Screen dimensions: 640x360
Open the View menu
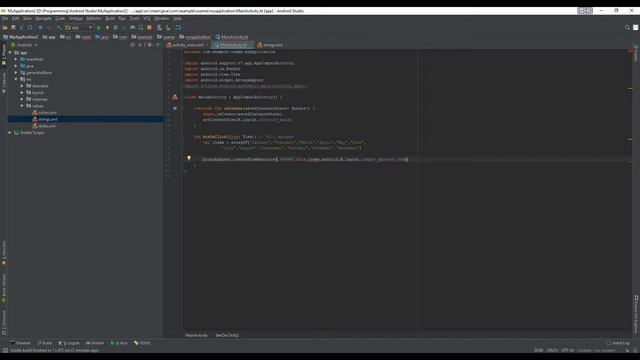click(27, 18)
